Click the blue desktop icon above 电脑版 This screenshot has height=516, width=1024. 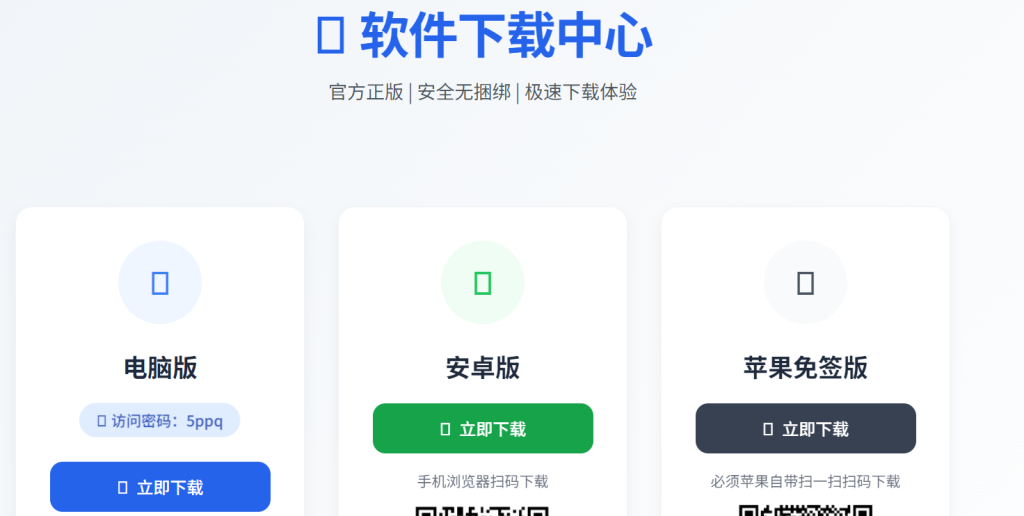click(160, 283)
